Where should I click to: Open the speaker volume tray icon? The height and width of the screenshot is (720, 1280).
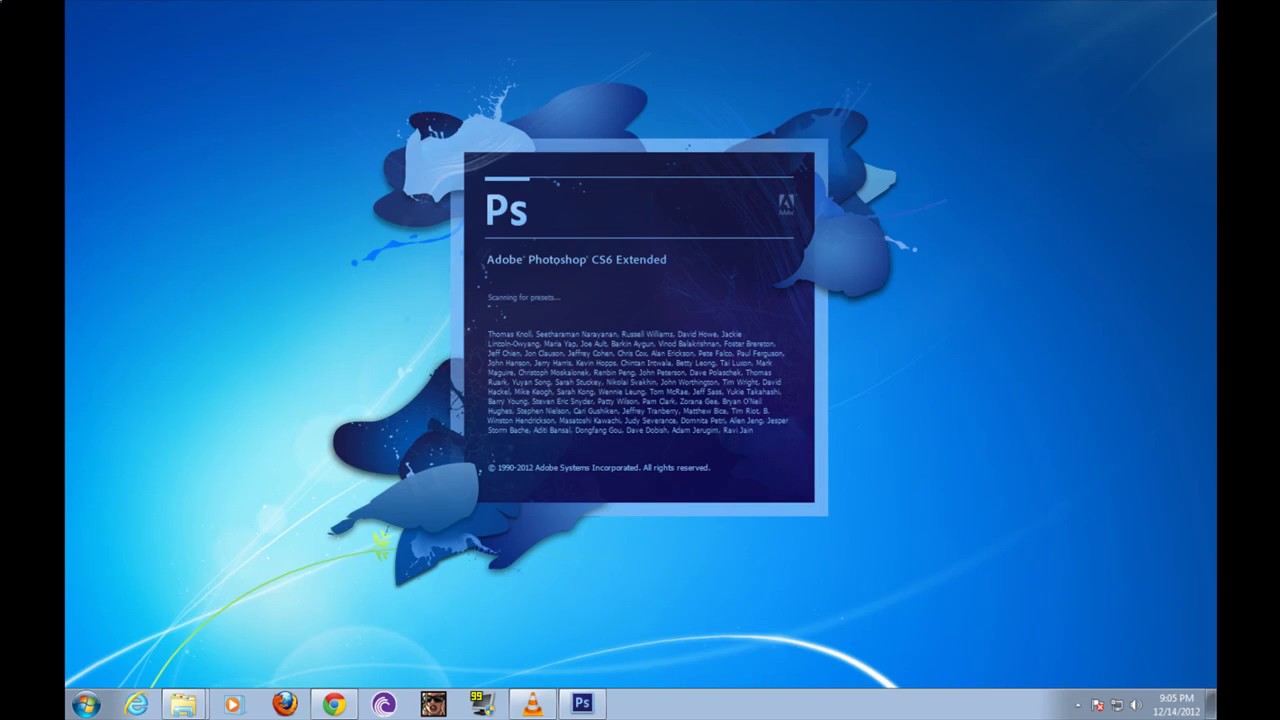pos(1136,705)
